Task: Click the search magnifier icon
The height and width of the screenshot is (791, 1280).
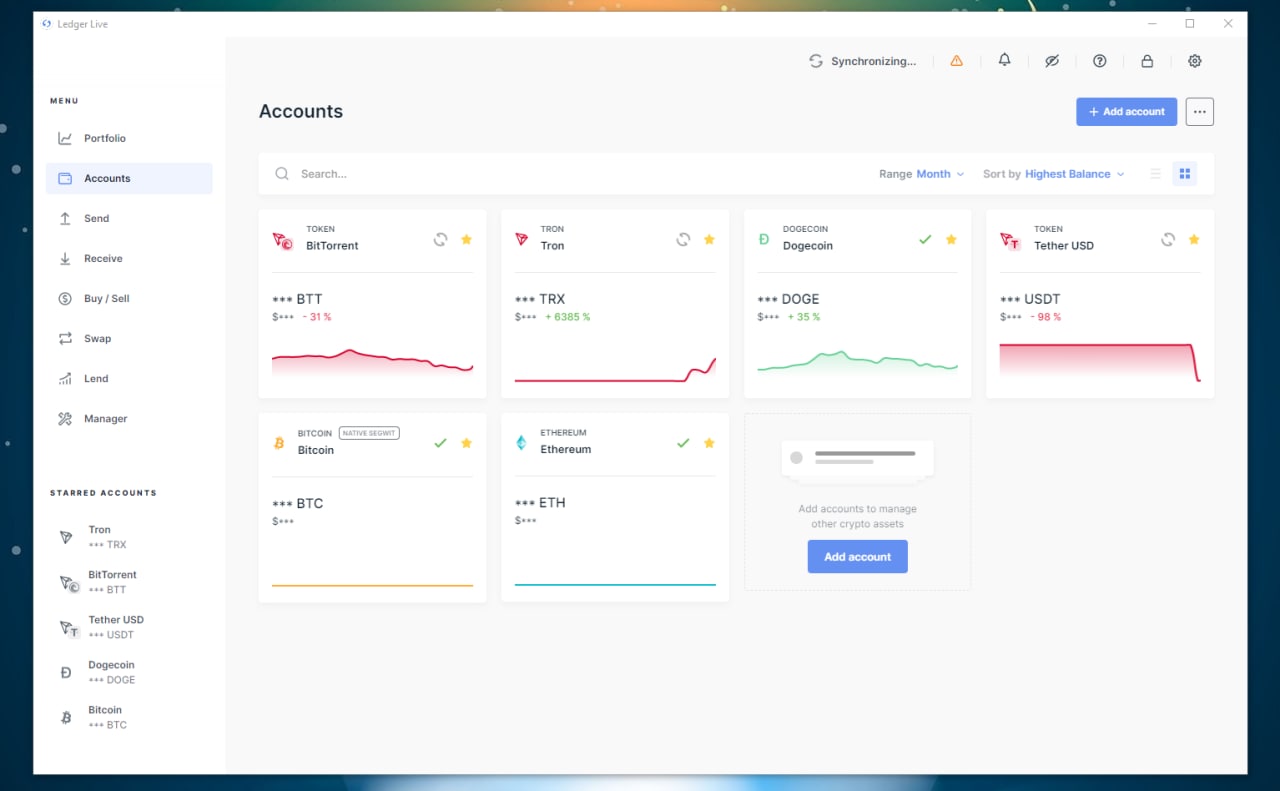Action: (282, 174)
